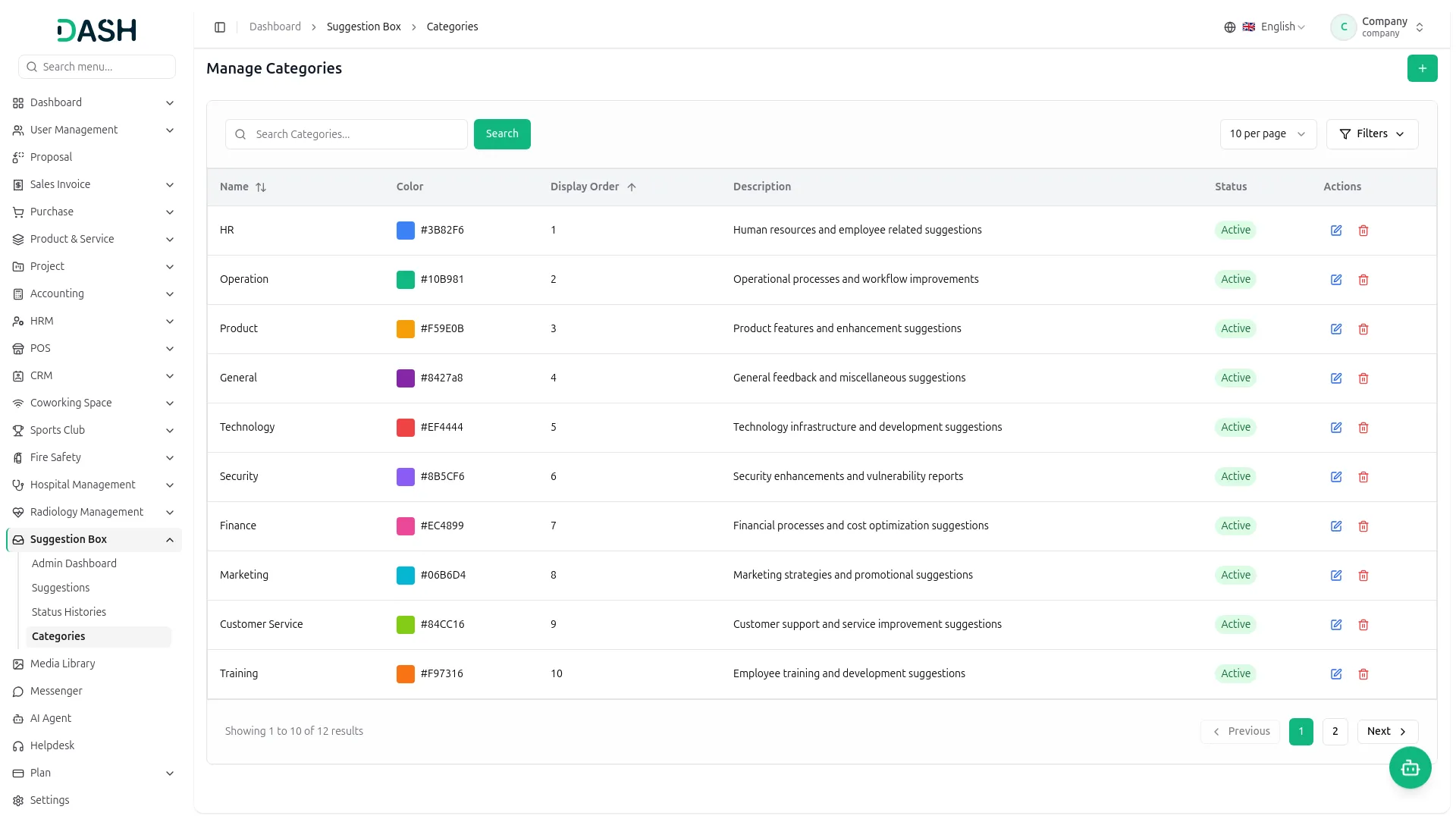1456x819 pixels.
Task: Click the edit icon for HR category
Action: (x=1336, y=231)
